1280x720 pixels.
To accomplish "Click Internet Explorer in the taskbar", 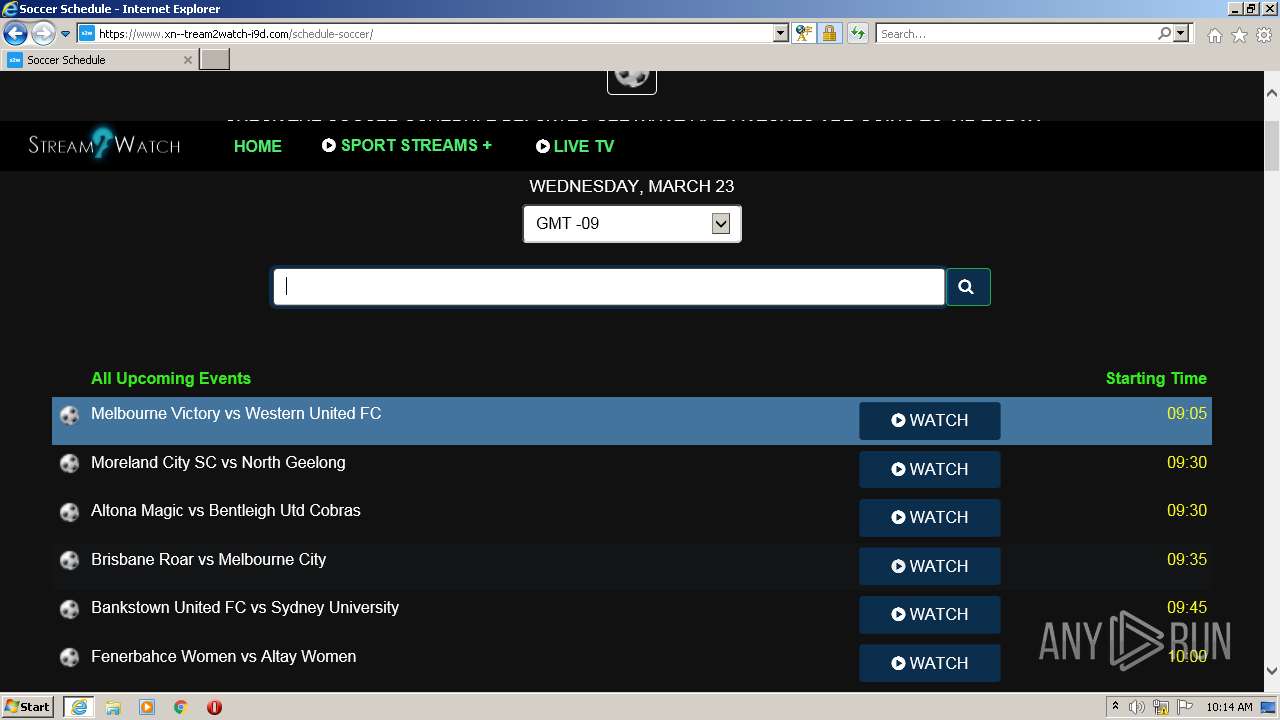I will coord(78,707).
